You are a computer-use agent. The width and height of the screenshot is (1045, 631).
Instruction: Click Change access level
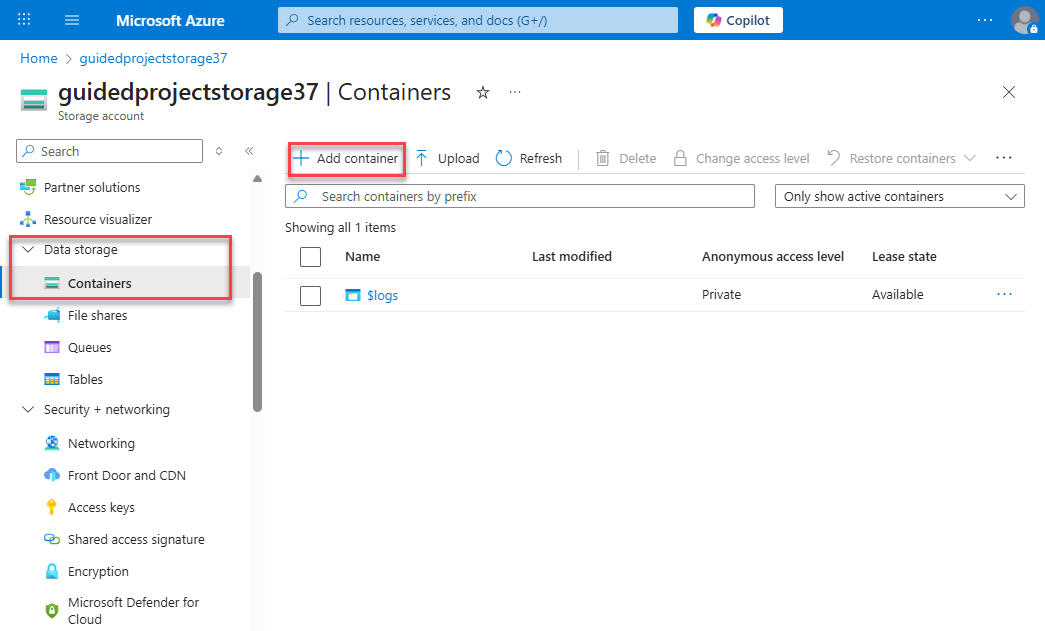coord(741,159)
